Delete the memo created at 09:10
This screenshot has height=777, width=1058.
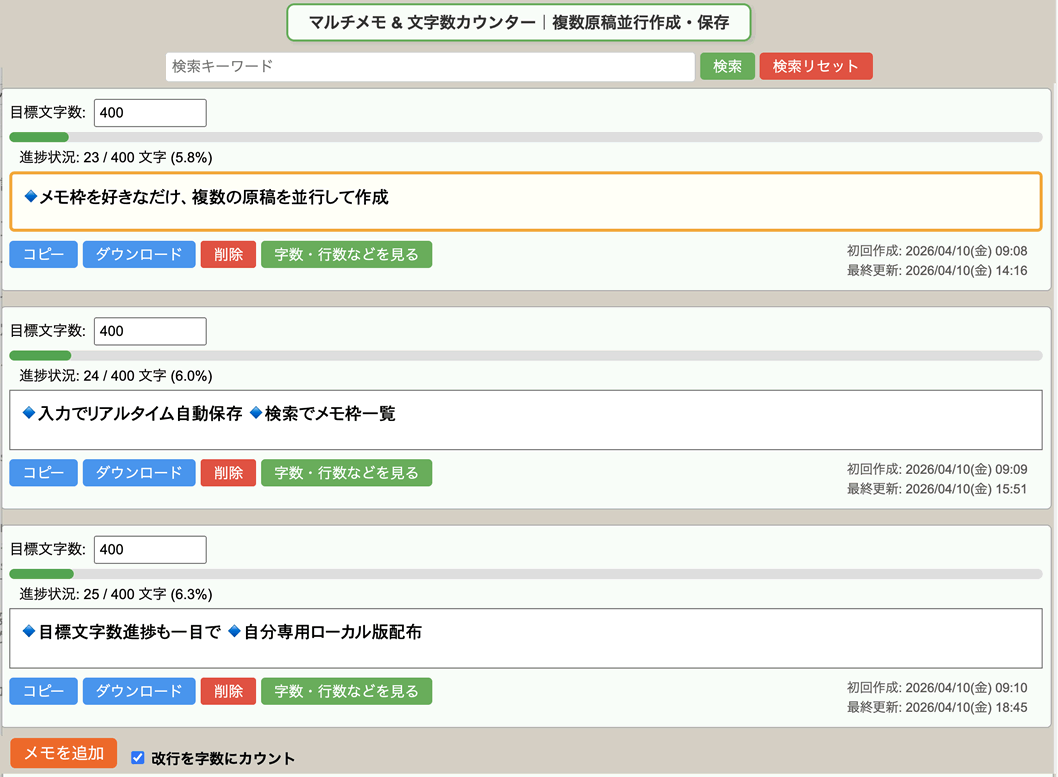(228, 691)
